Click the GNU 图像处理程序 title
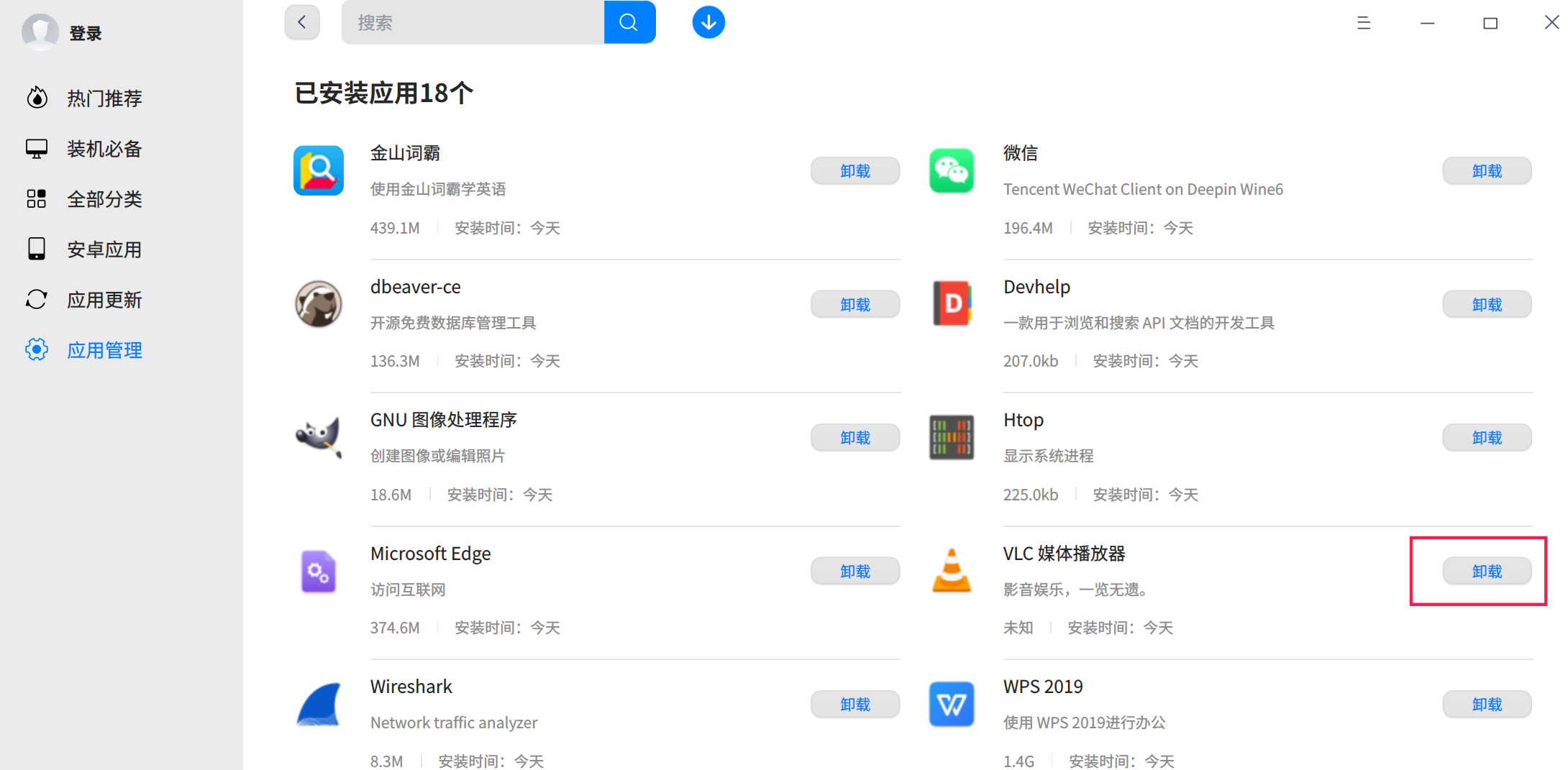This screenshot has height=770, width=1568. coord(444,420)
